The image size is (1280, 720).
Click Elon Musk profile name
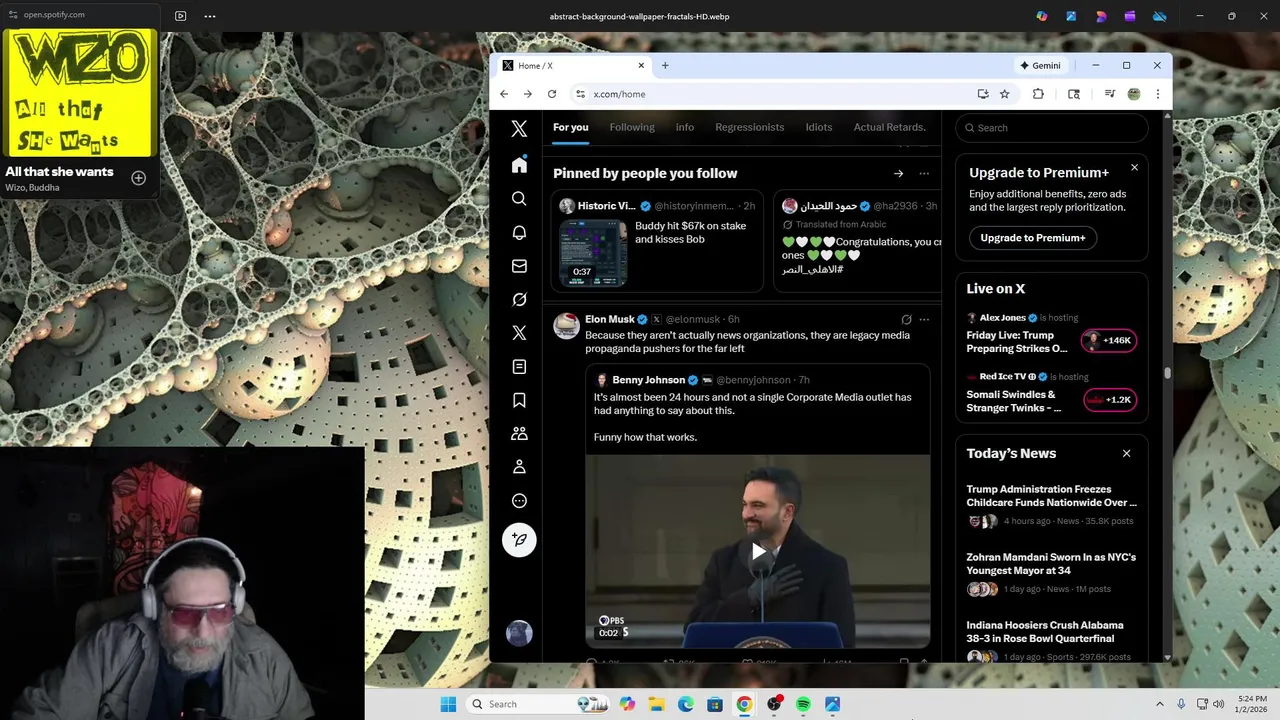point(610,320)
